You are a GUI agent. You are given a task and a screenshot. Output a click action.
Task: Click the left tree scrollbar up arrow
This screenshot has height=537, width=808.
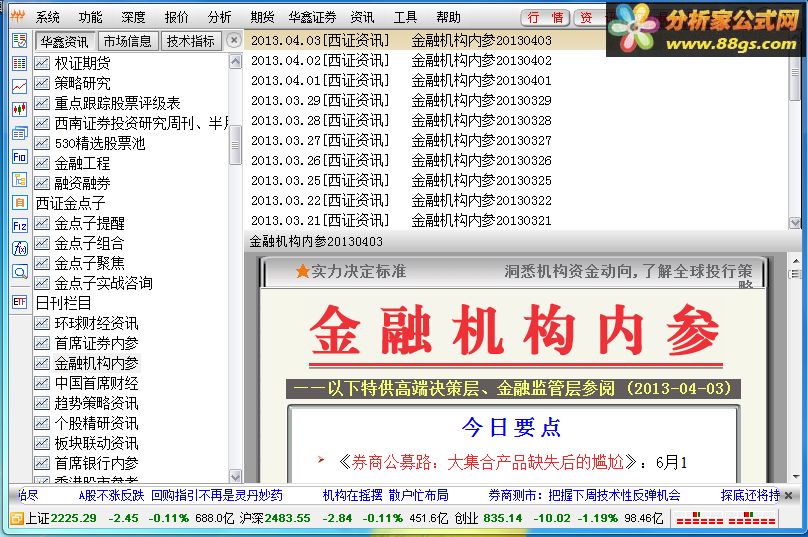tap(235, 62)
